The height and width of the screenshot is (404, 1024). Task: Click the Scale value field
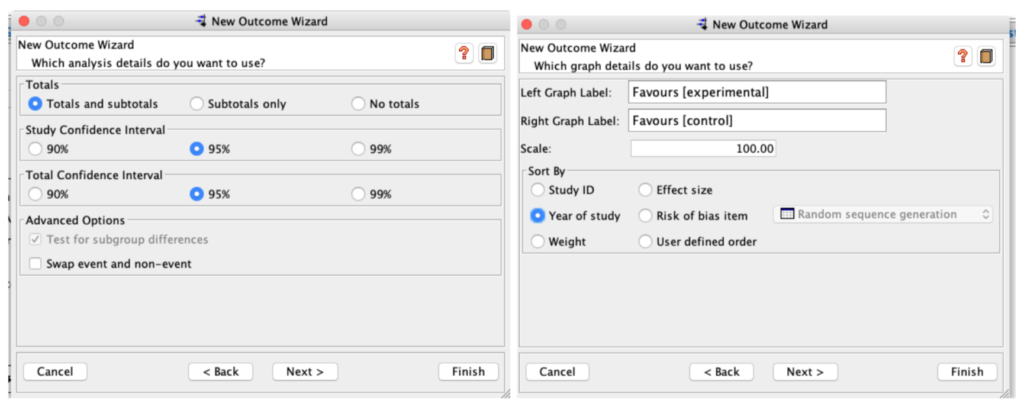[703, 149]
